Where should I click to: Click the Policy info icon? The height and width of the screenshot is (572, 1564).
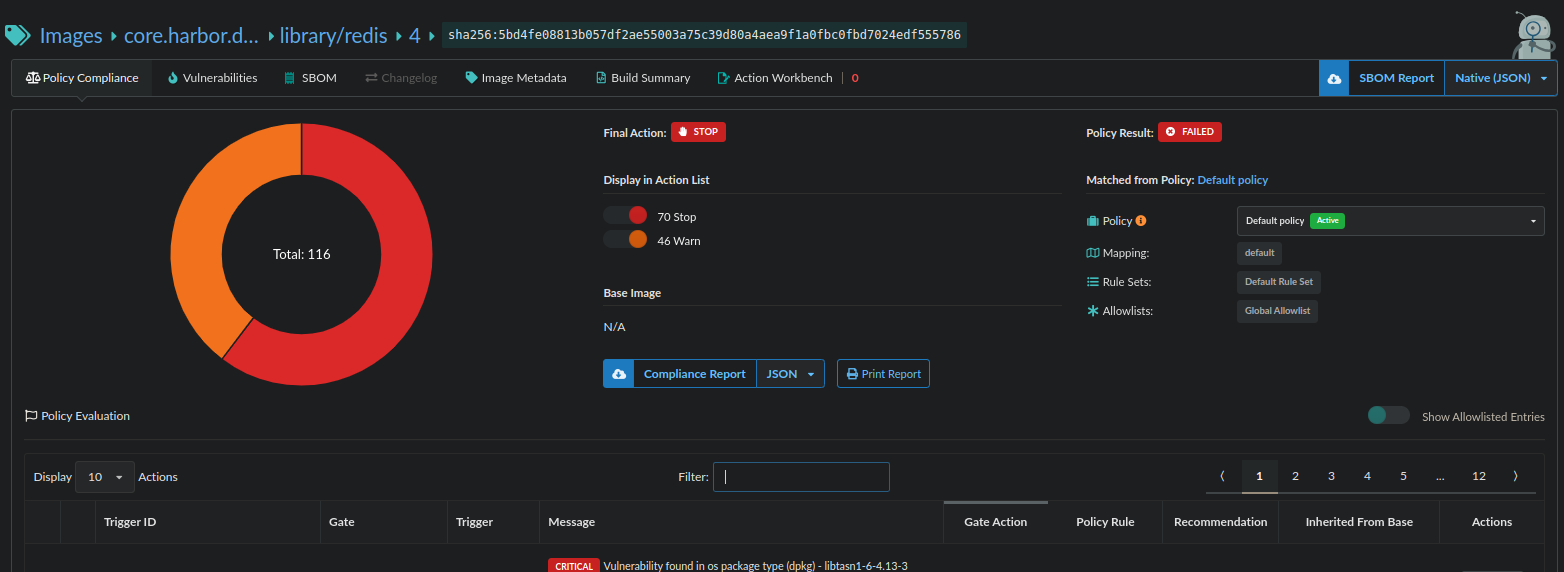click(1141, 221)
